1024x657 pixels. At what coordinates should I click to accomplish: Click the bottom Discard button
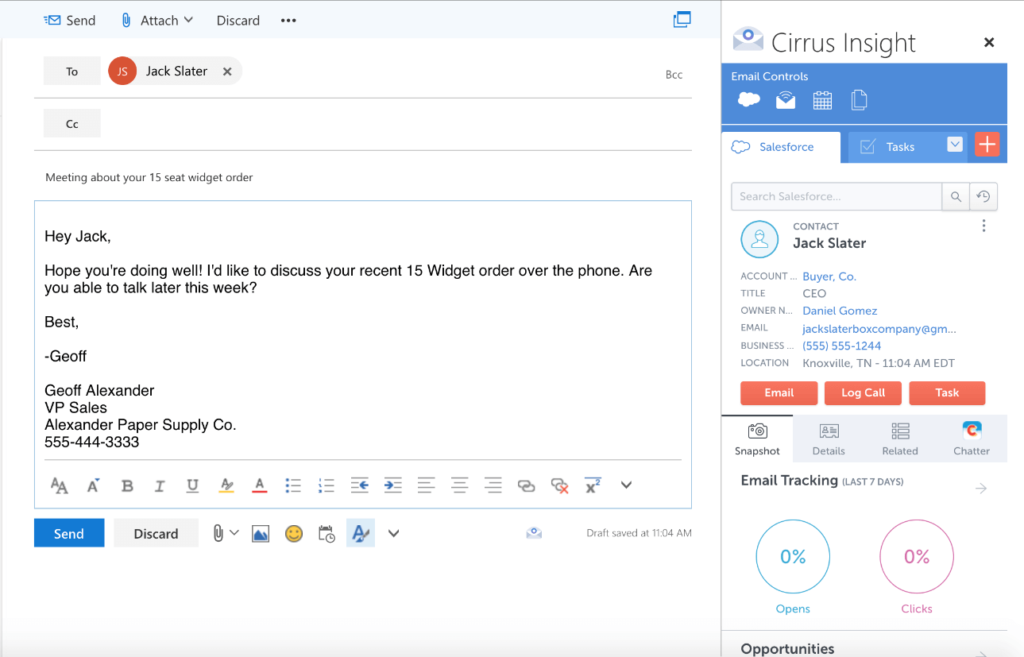pos(156,533)
